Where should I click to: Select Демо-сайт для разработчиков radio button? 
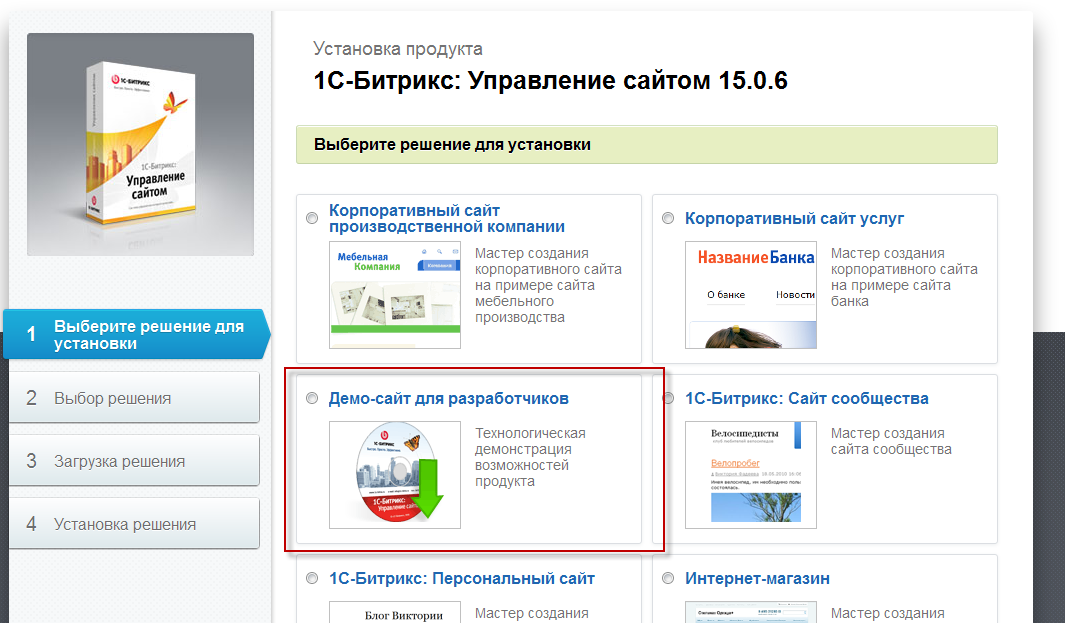tap(312, 398)
